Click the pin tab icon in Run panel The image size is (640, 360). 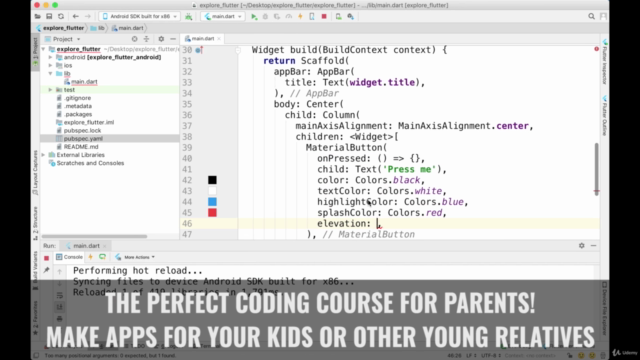tap(47, 270)
